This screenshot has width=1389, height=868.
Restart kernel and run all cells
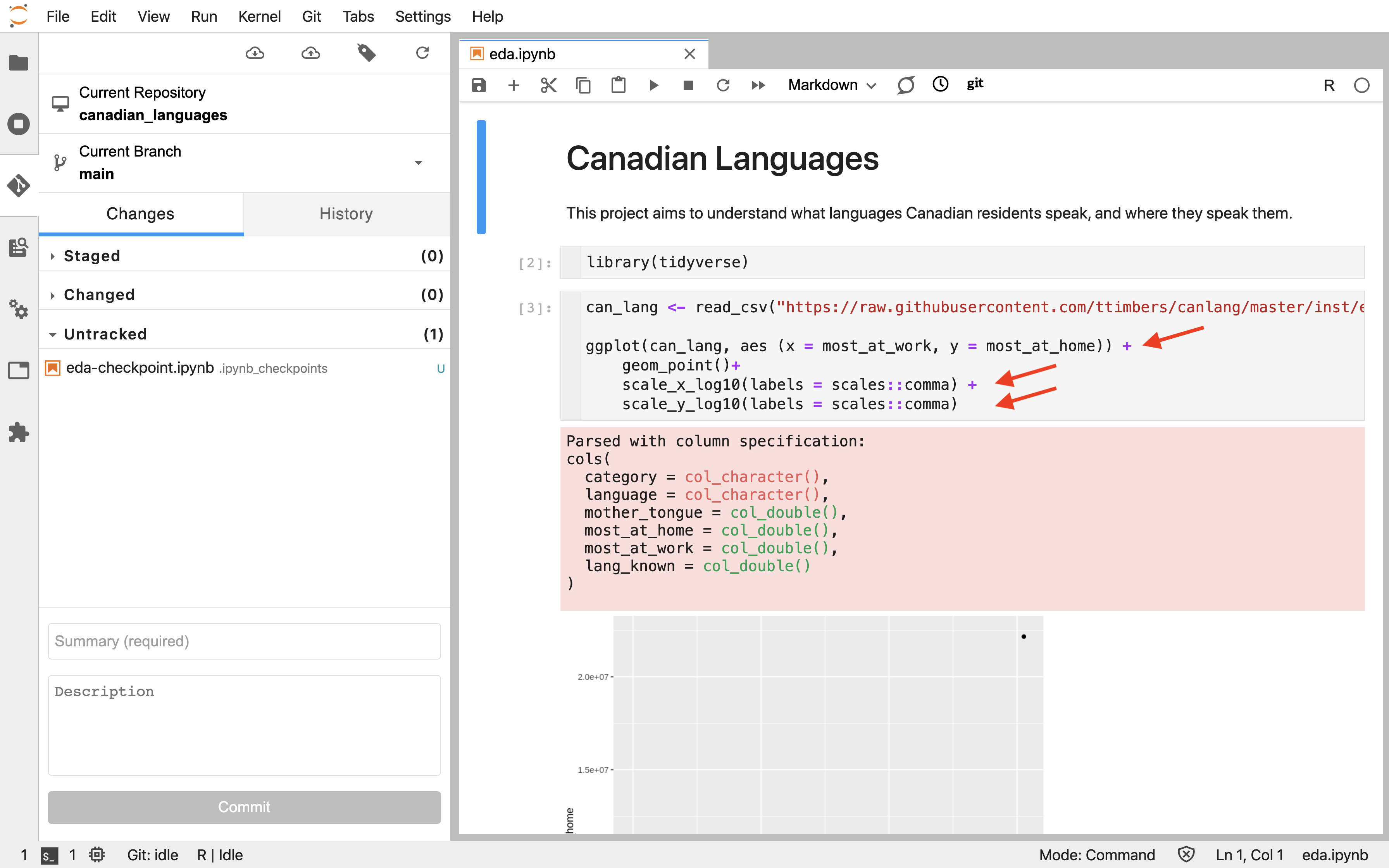758,86
